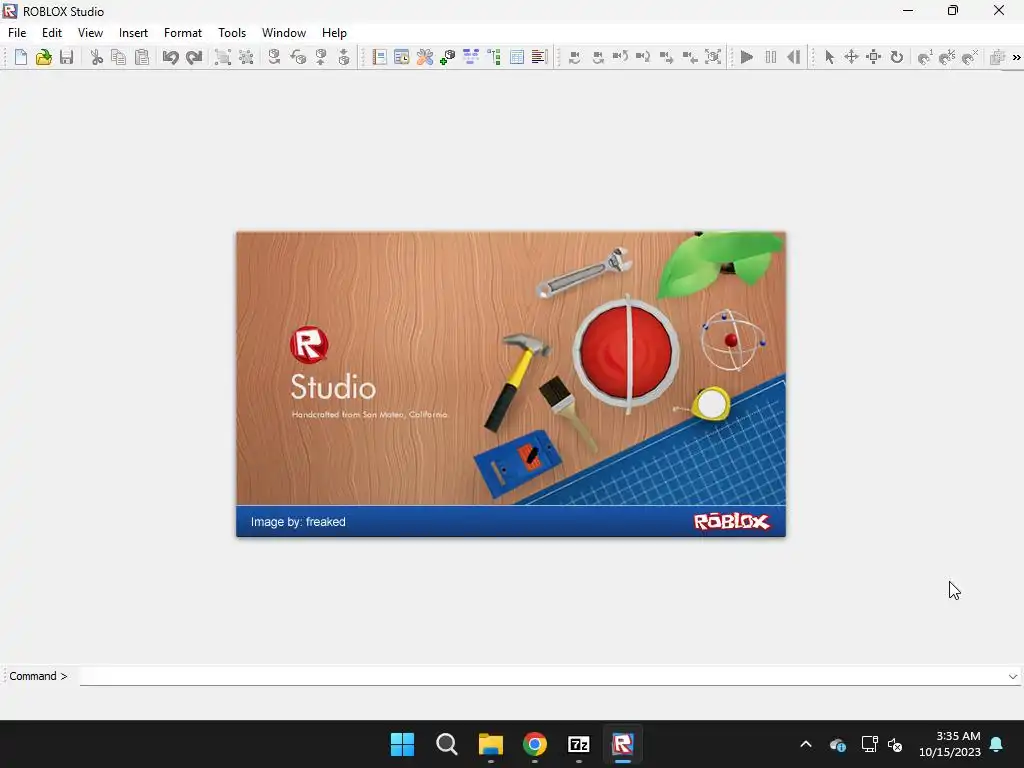Redo with the curved right arrow
Image resolution: width=1024 pixels, height=768 pixels.
pos(193,57)
